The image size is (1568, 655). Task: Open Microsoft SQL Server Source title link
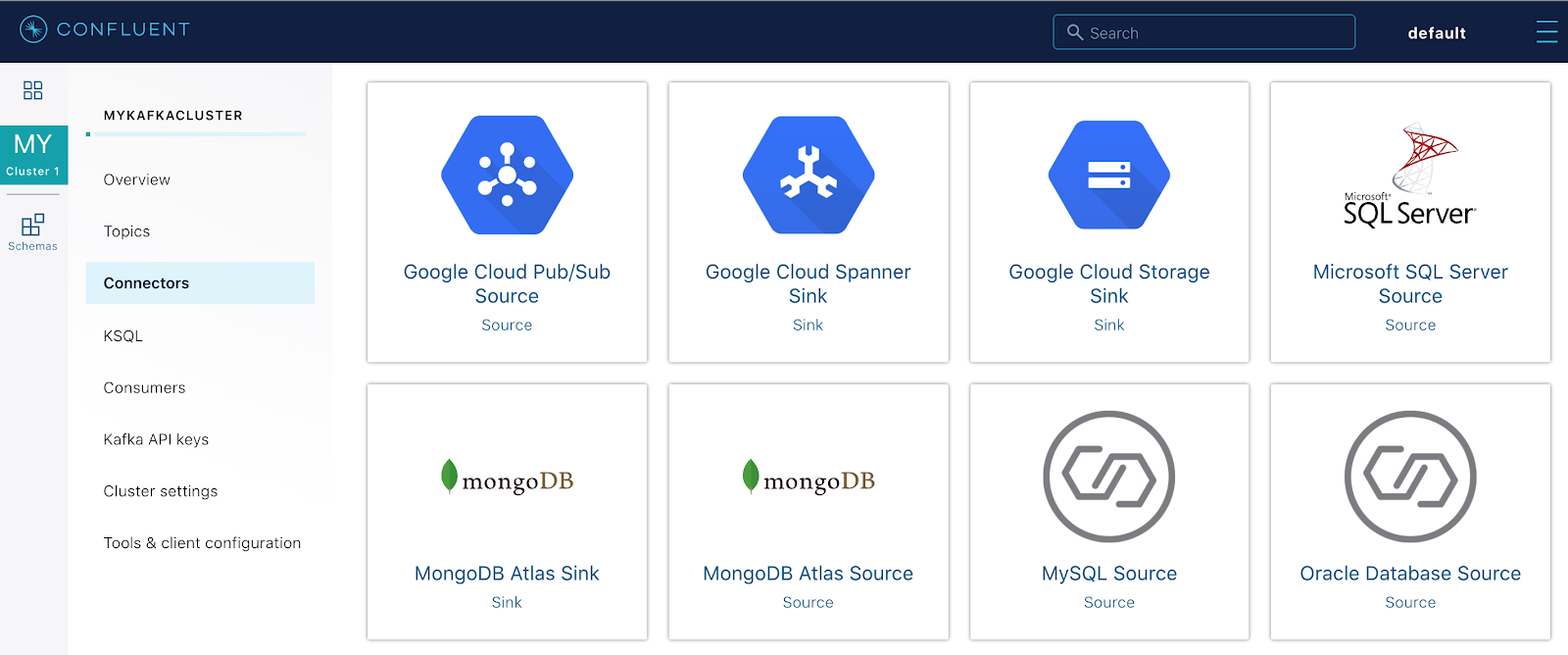coord(1410,283)
